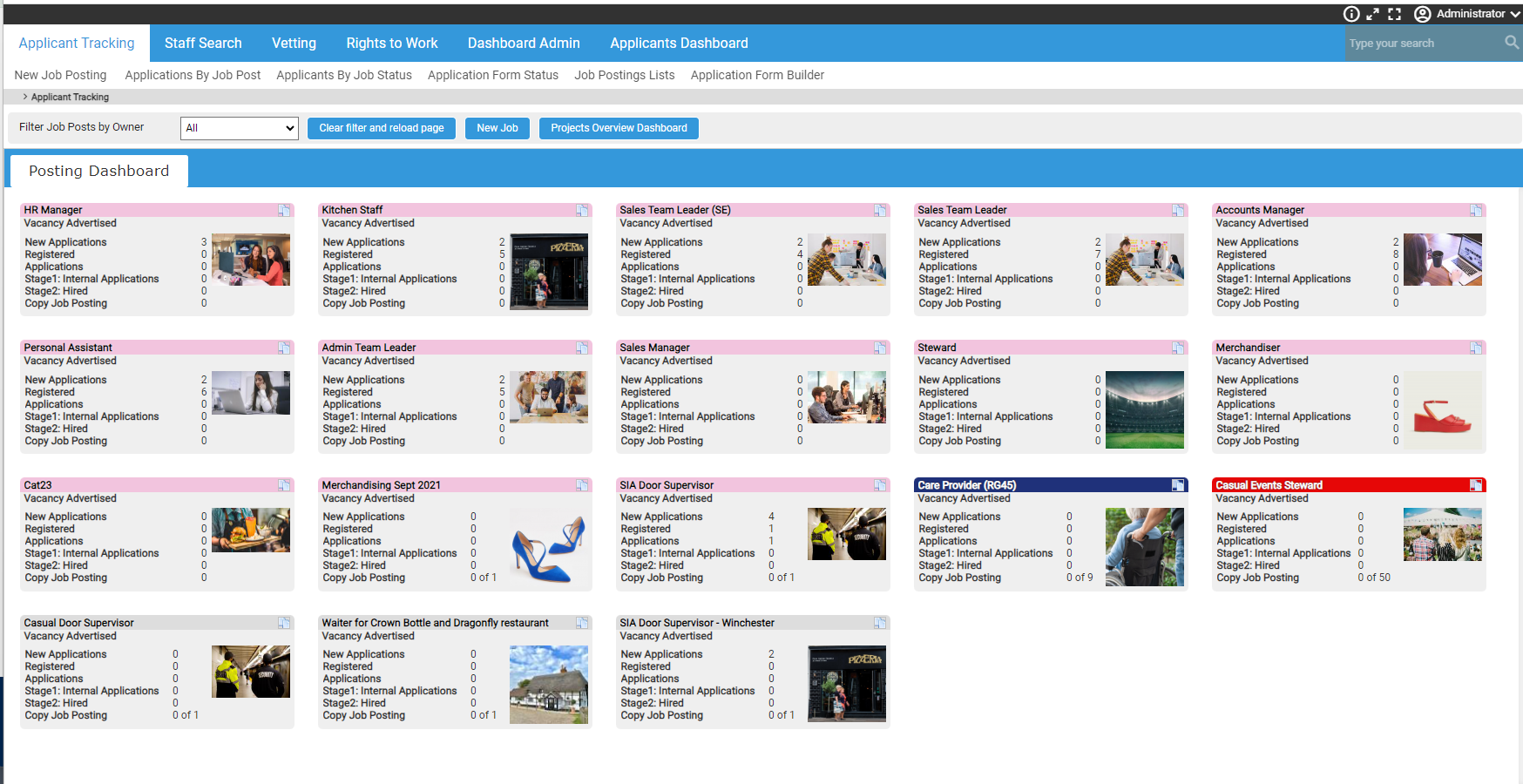Click the Administrator avatar icon
Screen dimensions: 1523x784
(1422, 13)
